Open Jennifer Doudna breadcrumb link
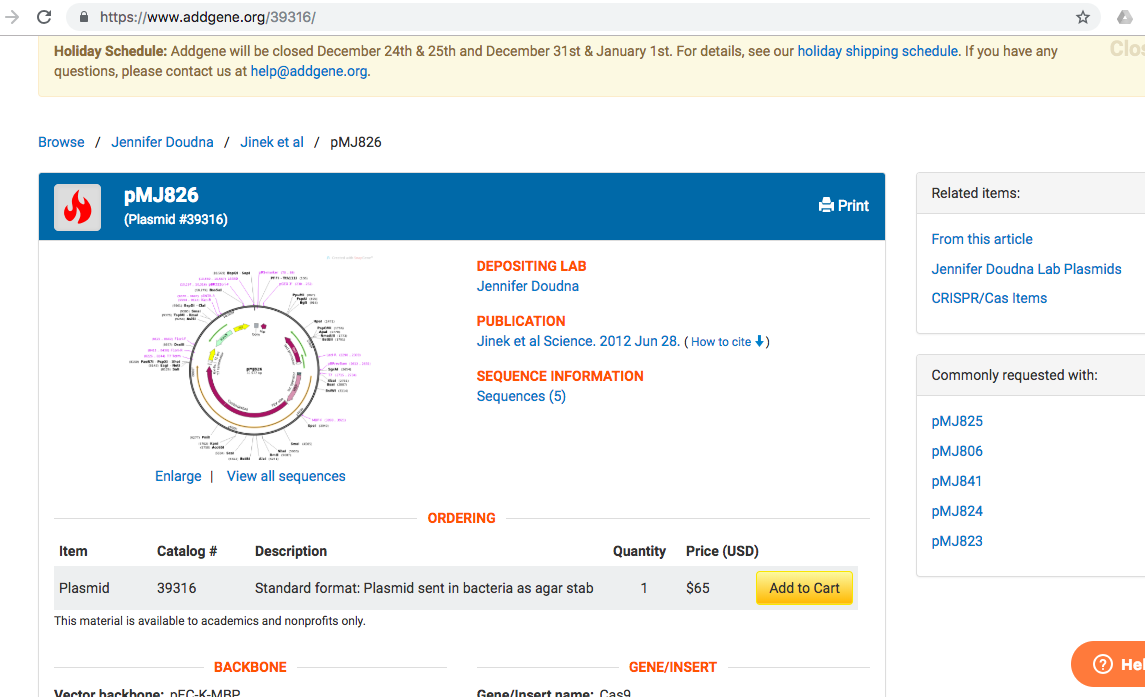This screenshot has width=1145, height=697. [162, 142]
